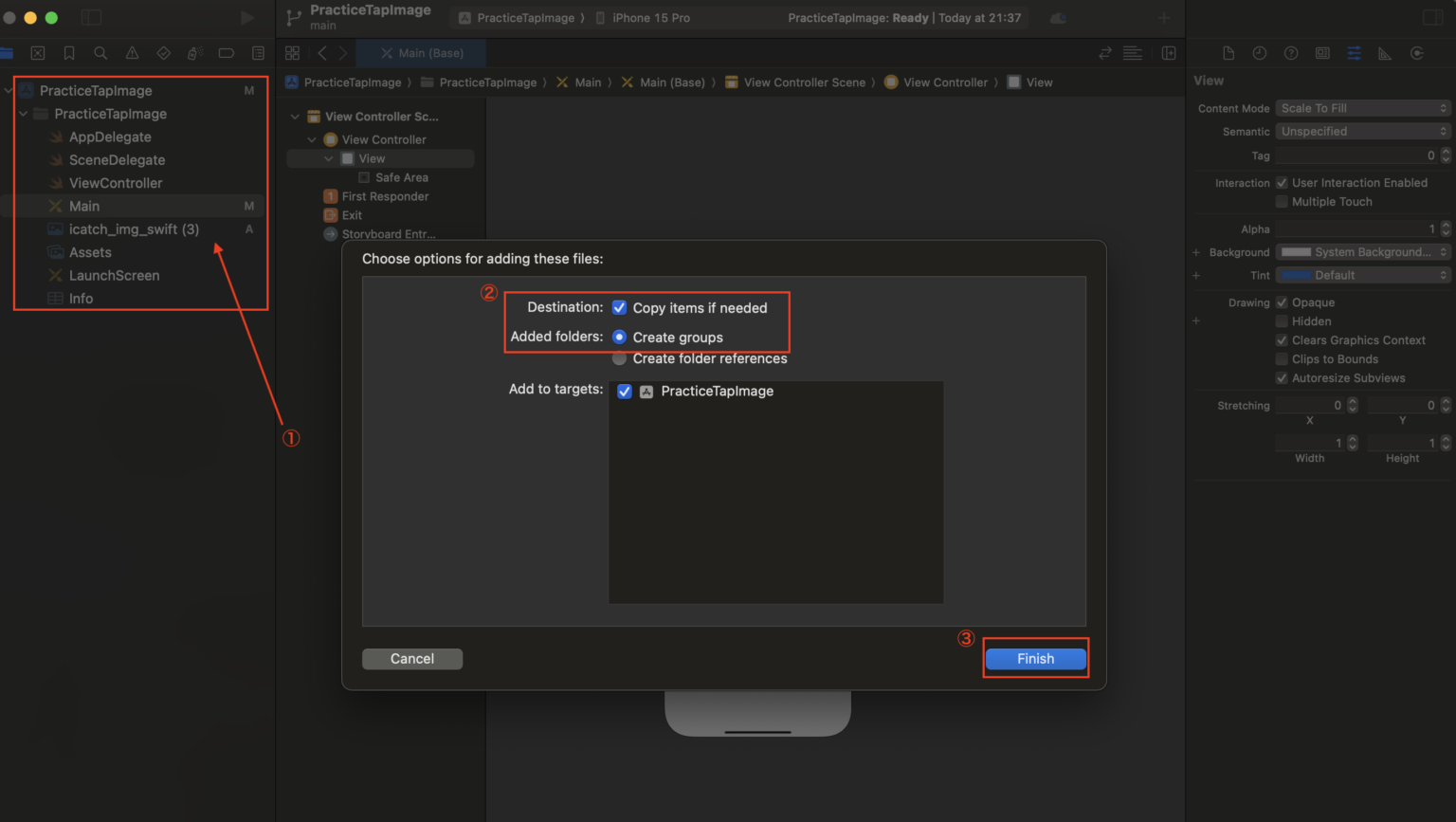Select the icatch_img_swift file in navigator
The width and height of the screenshot is (1456, 822).
point(133,228)
